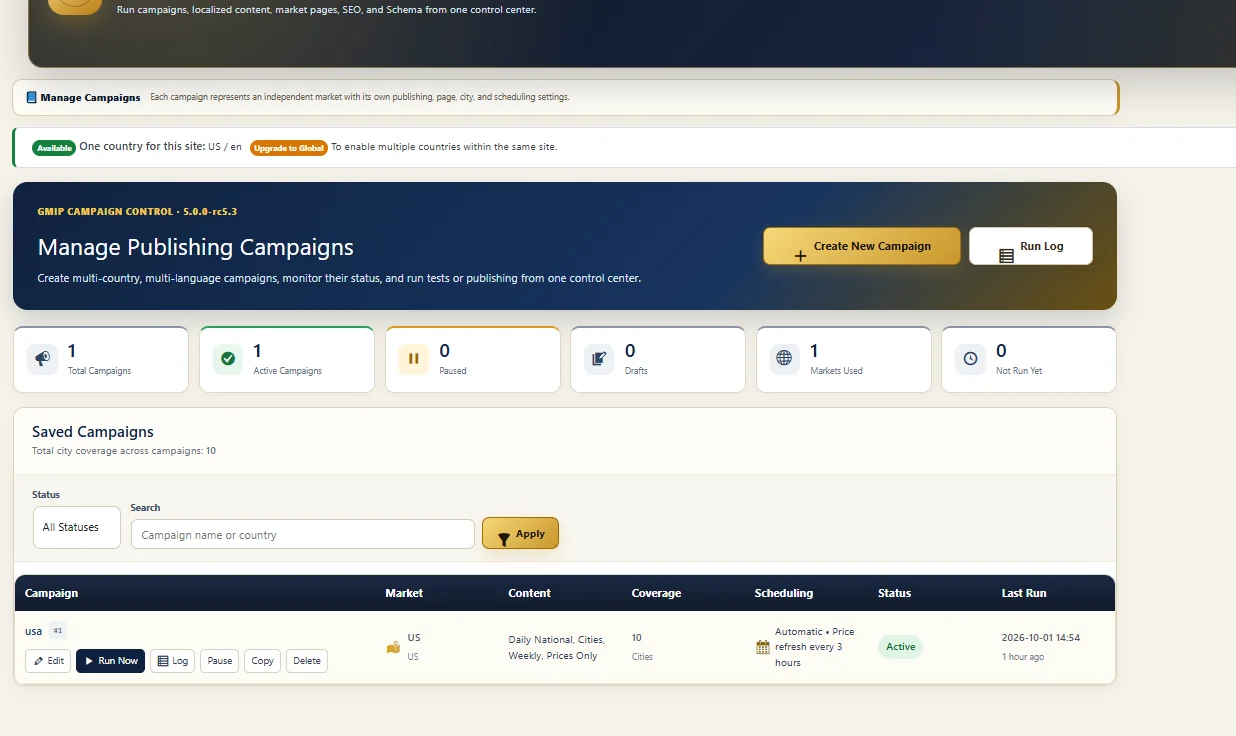Image resolution: width=1236 pixels, height=736 pixels.
Task: Click the pause icon in the Paused card
Action: (x=413, y=358)
